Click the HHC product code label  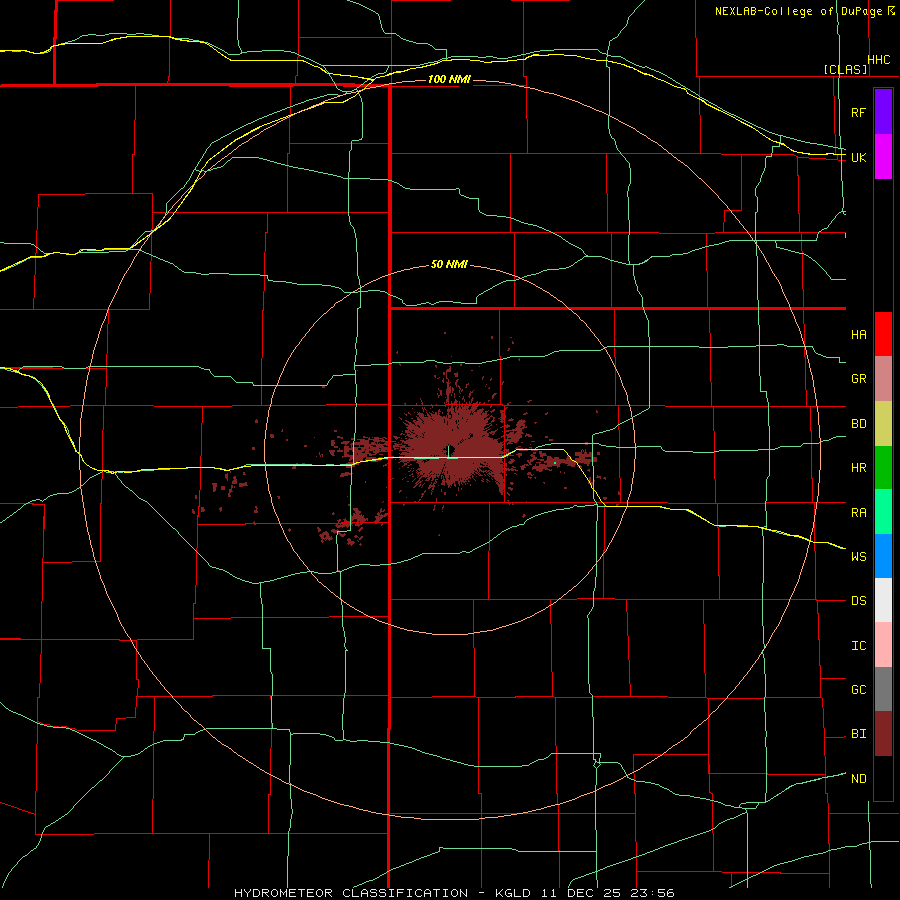click(878, 60)
